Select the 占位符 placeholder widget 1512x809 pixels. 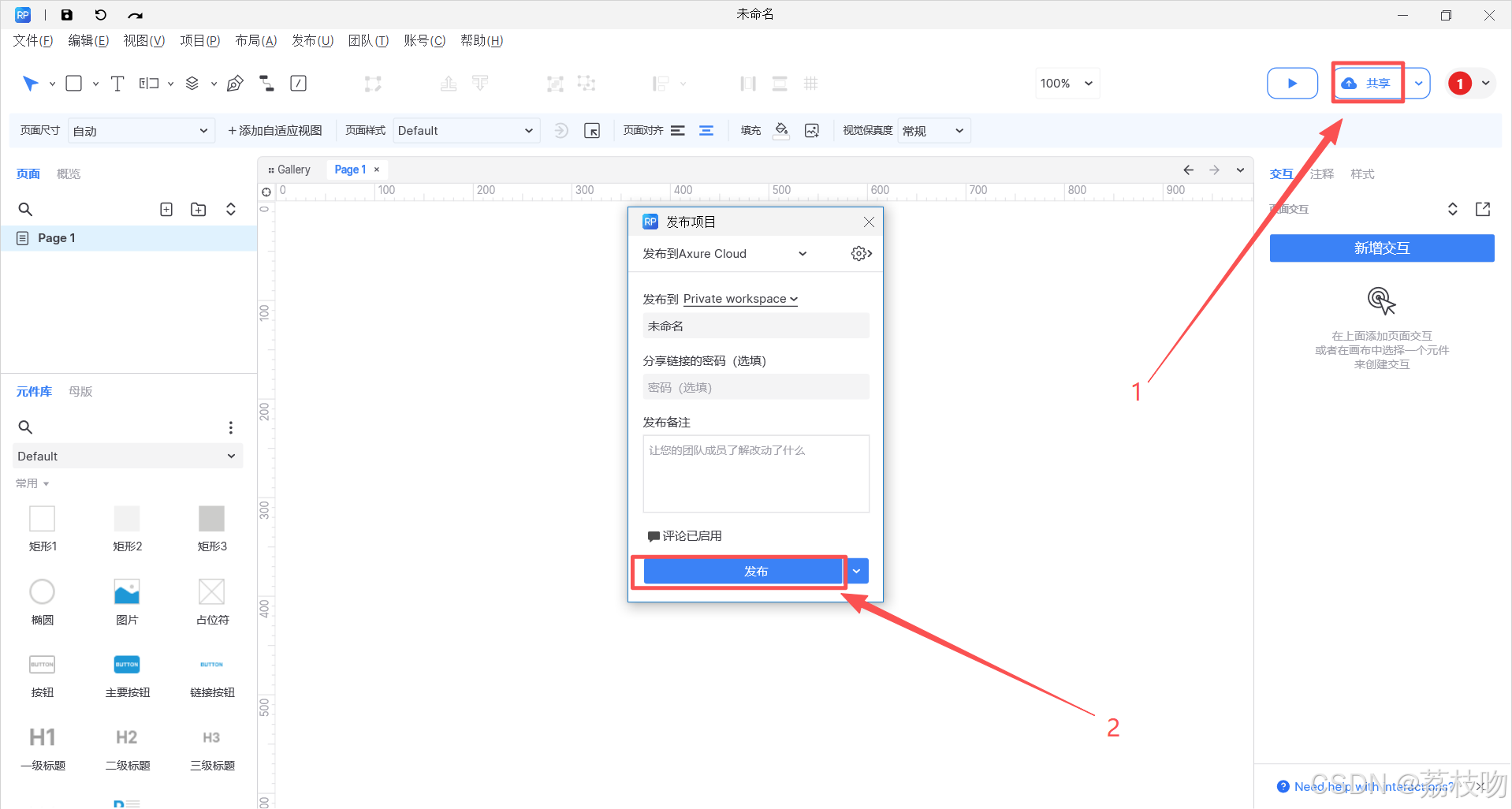pos(212,602)
